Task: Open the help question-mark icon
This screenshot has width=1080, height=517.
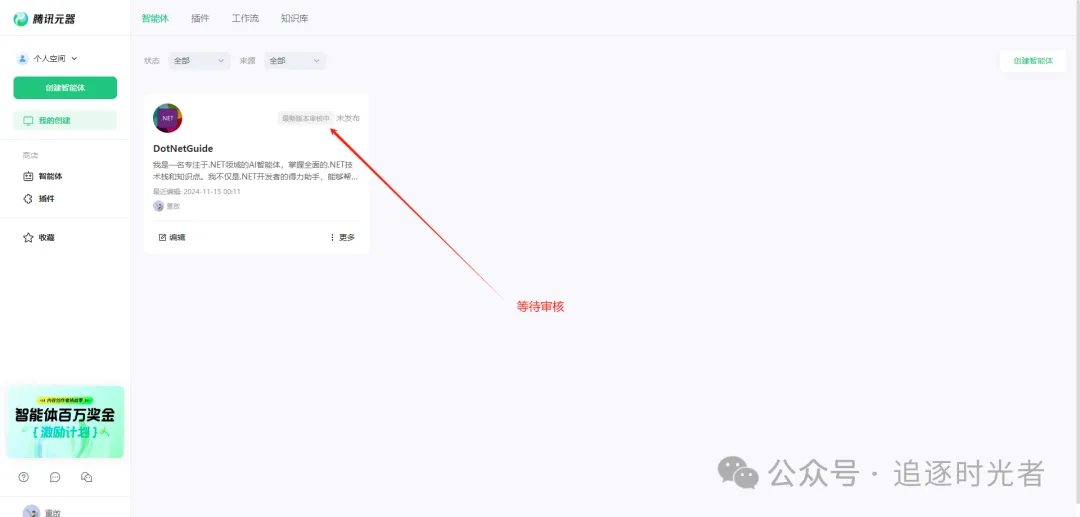Action: (x=24, y=477)
